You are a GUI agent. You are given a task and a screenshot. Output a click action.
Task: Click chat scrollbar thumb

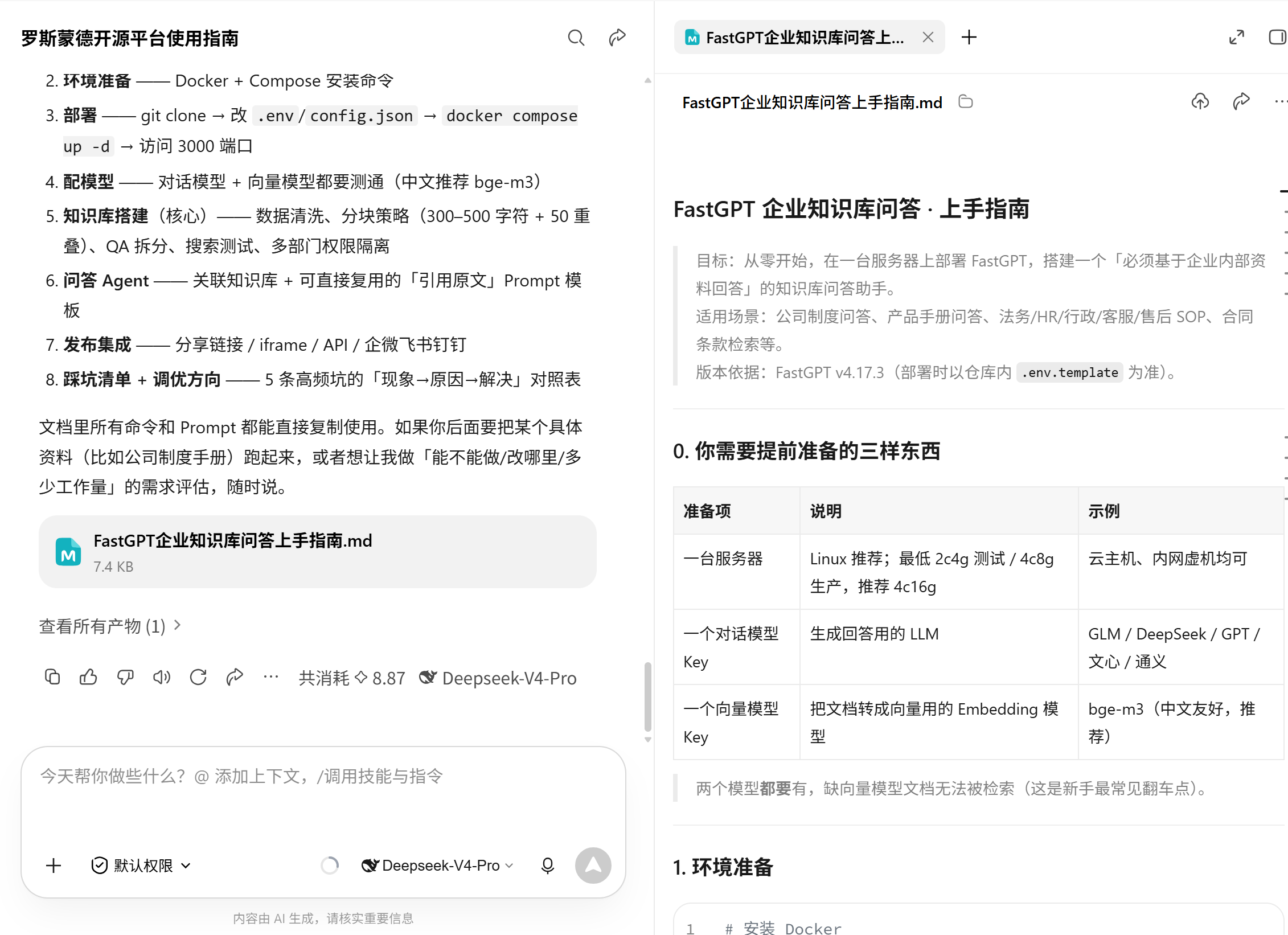647,696
